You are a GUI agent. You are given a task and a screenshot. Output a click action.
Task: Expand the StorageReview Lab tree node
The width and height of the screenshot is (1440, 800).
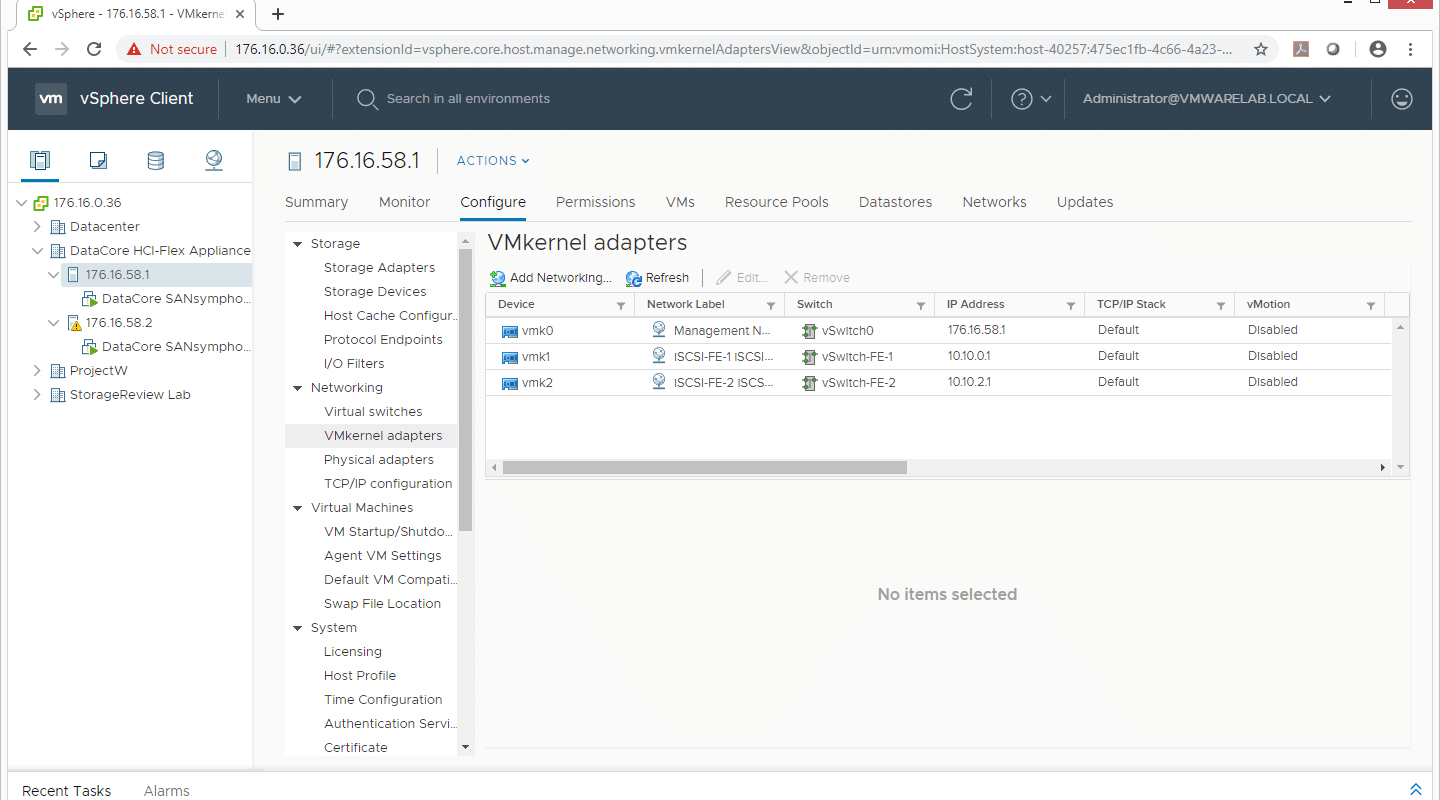[x=38, y=395]
